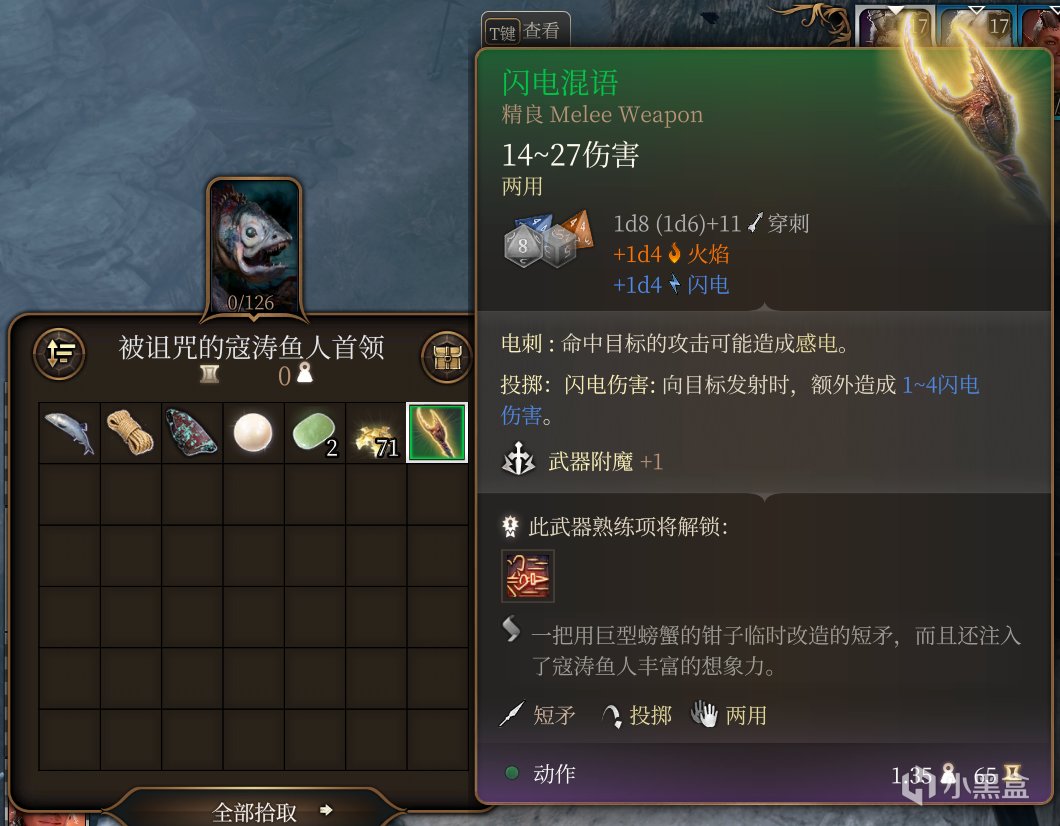Viewport: 1060px width, 826px height.
Task: Click the sort inventory icon button
Action: point(59,353)
